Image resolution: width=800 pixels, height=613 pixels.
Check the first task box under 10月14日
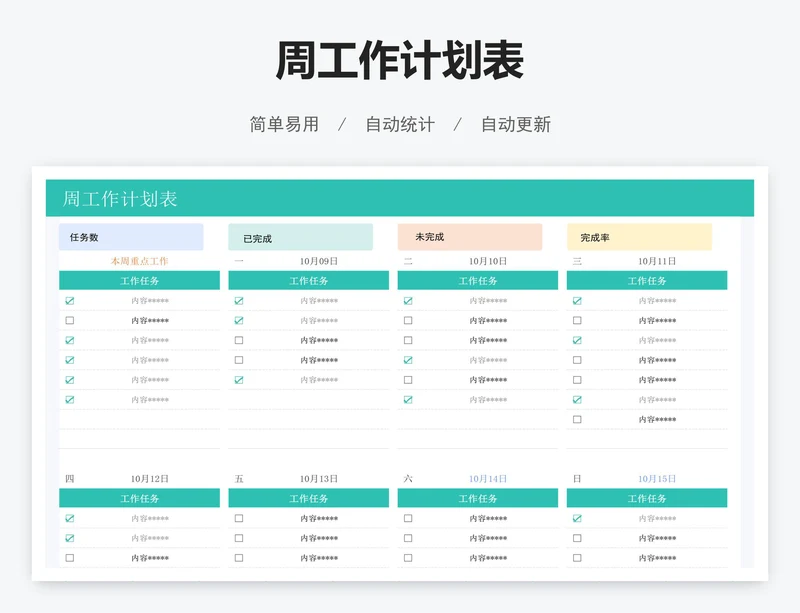(408, 519)
